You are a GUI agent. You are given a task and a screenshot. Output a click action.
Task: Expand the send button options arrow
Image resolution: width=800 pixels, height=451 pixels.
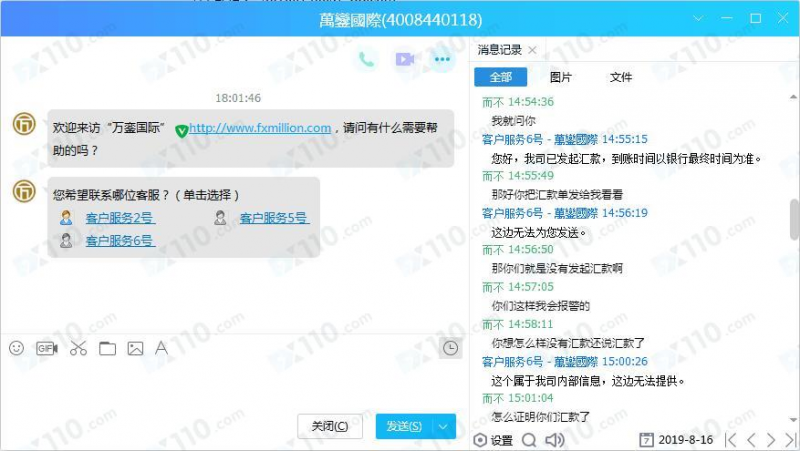click(x=443, y=427)
